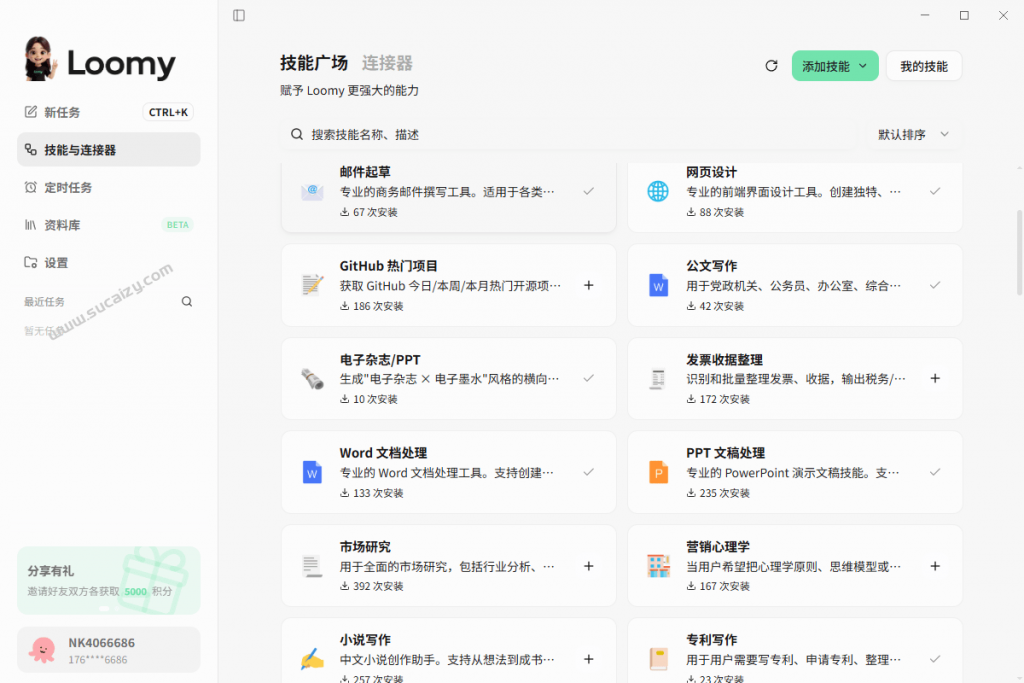
Task: Click the 网页设计 card title
Action: pyautogui.click(x=711, y=172)
